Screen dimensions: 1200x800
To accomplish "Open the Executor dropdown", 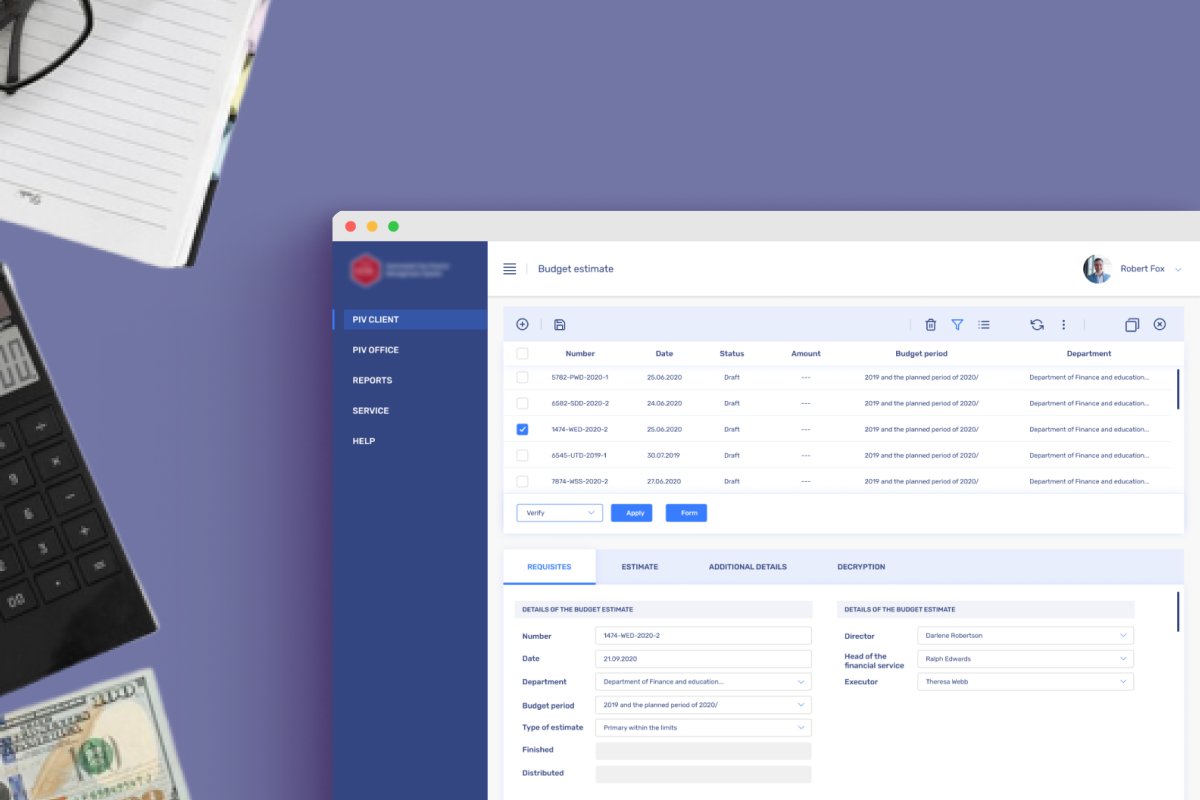I will 1025,682.
